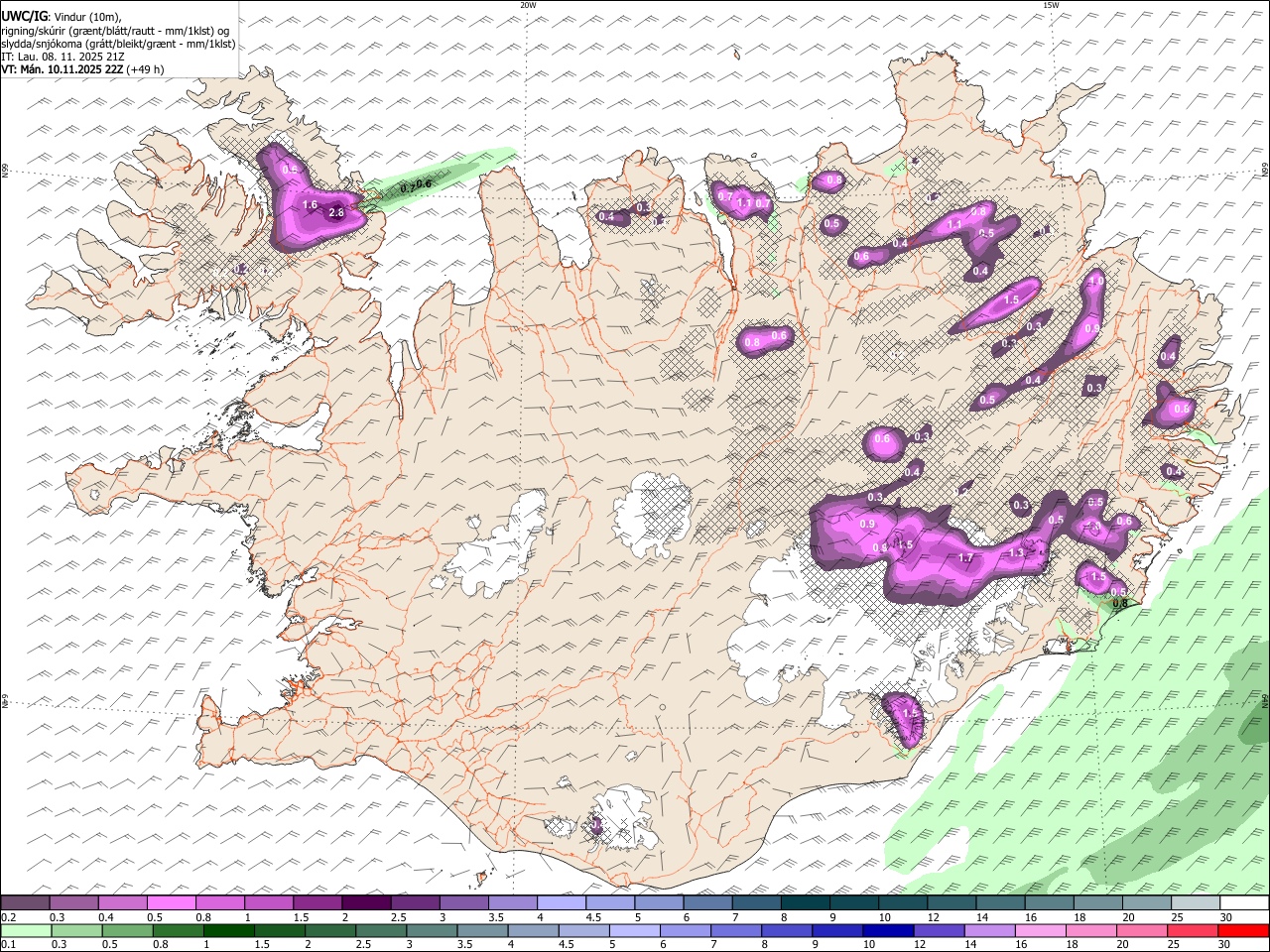Click the pale grey 25–30 swatch in top scale
Screen dimensions: 1270x952
click(x=1196, y=902)
